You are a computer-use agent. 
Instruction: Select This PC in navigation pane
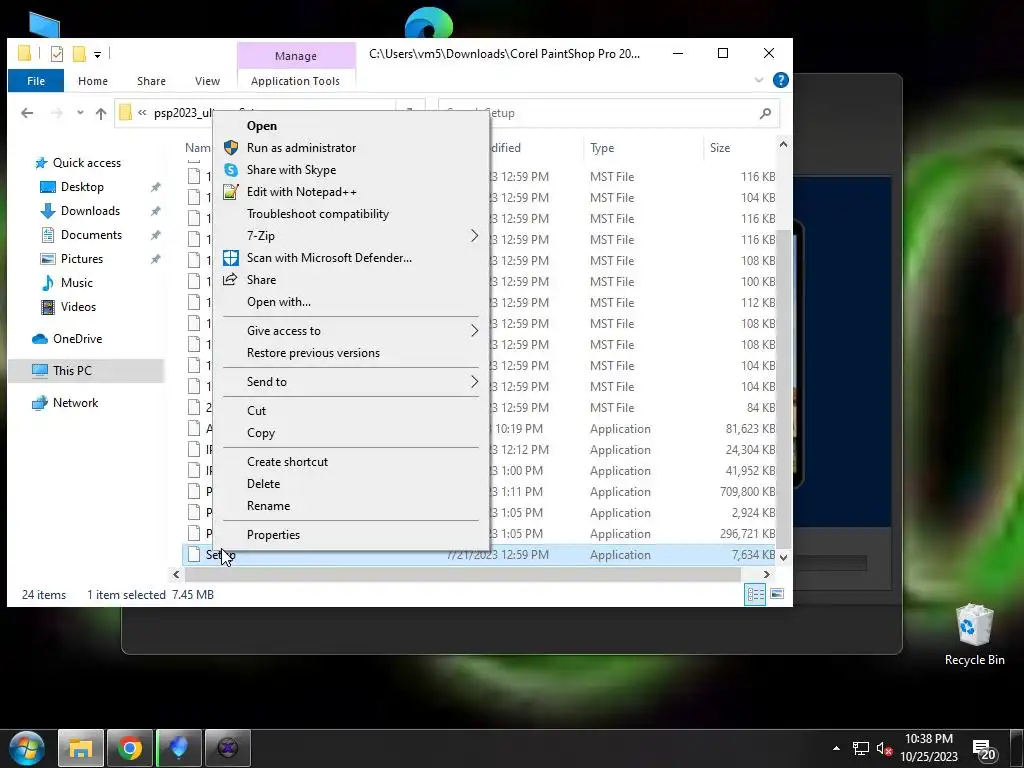point(72,371)
